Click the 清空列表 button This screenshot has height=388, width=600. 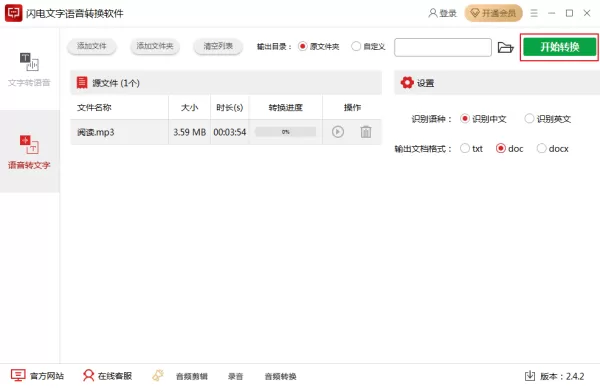pos(218,46)
